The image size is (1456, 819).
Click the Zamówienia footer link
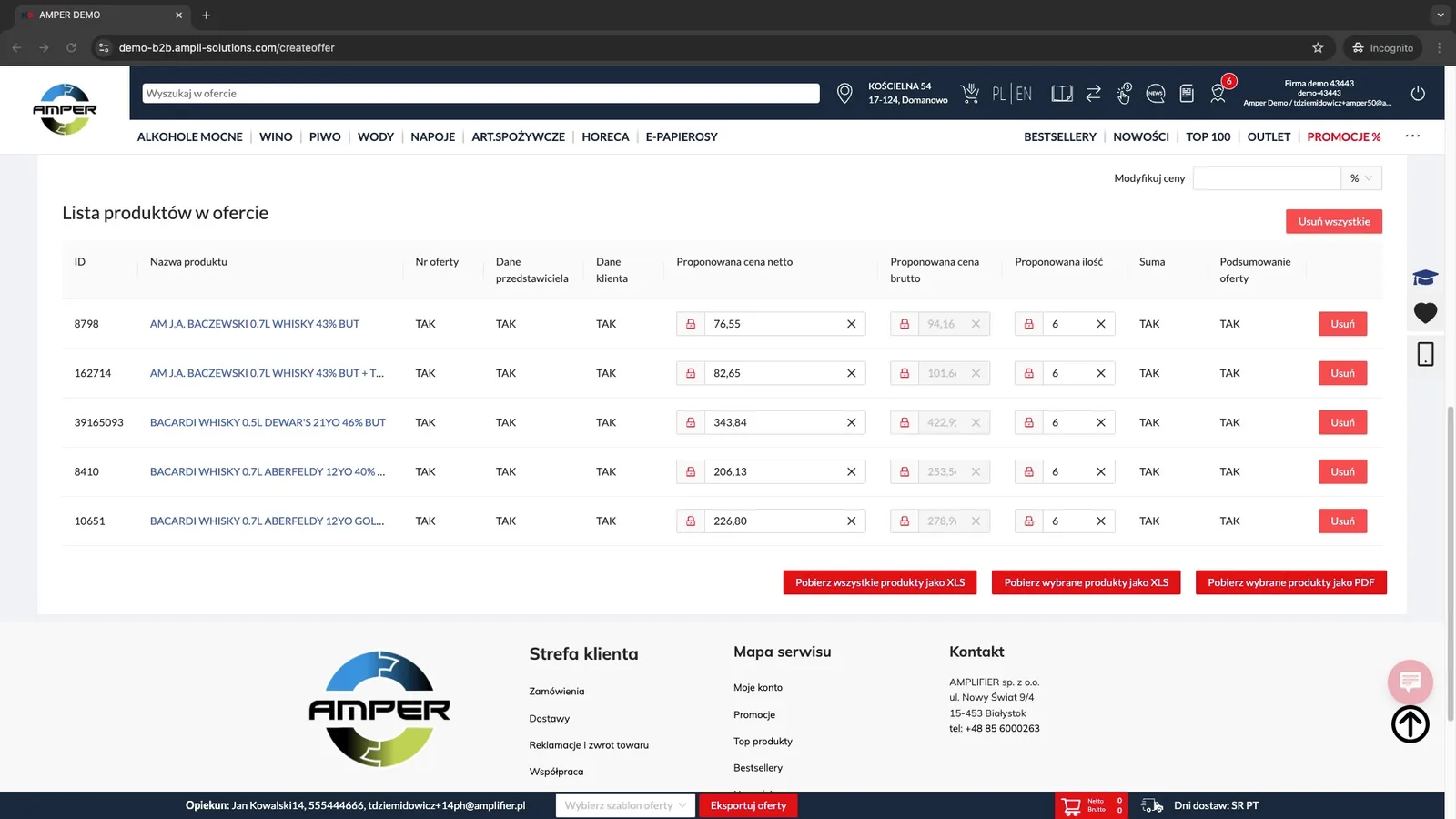pos(557,692)
